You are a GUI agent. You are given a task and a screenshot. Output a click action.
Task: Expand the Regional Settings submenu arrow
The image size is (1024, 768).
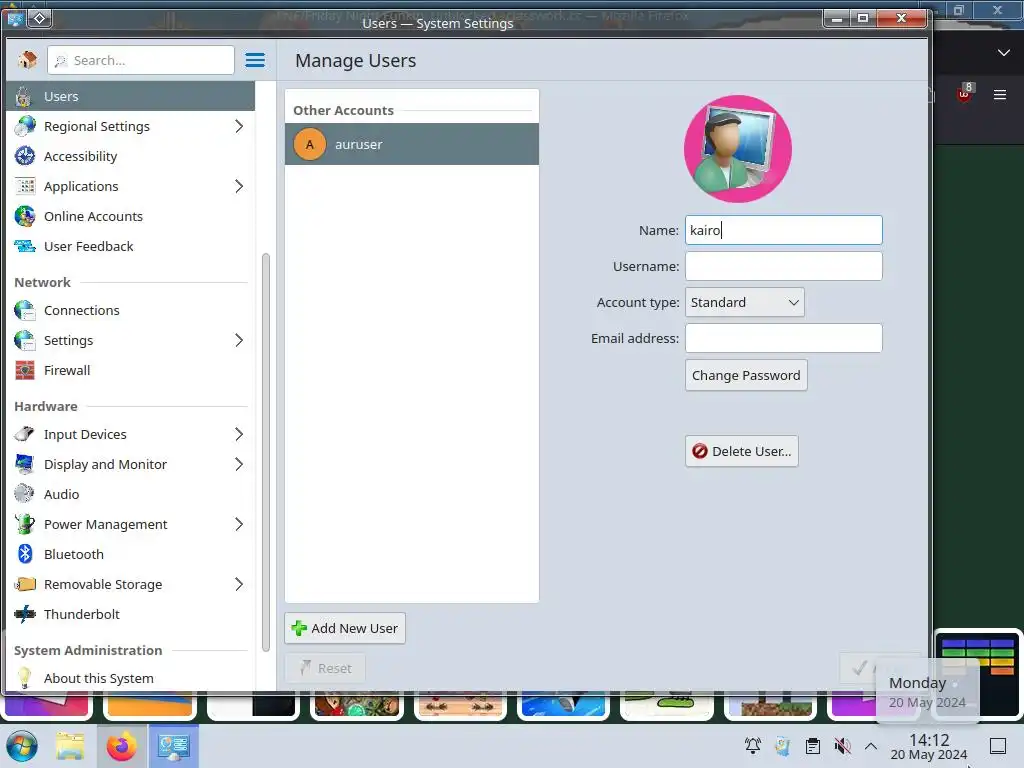(x=239, y=126)
